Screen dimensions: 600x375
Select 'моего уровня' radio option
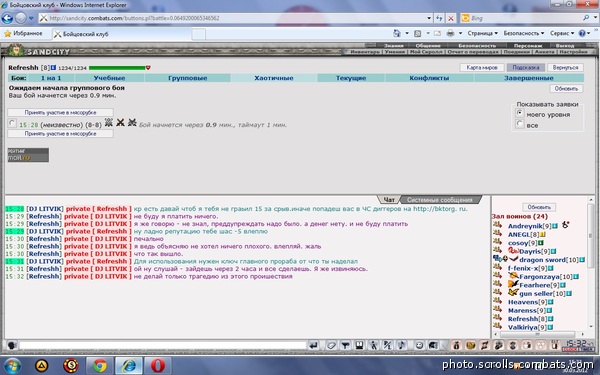point(519,113)
